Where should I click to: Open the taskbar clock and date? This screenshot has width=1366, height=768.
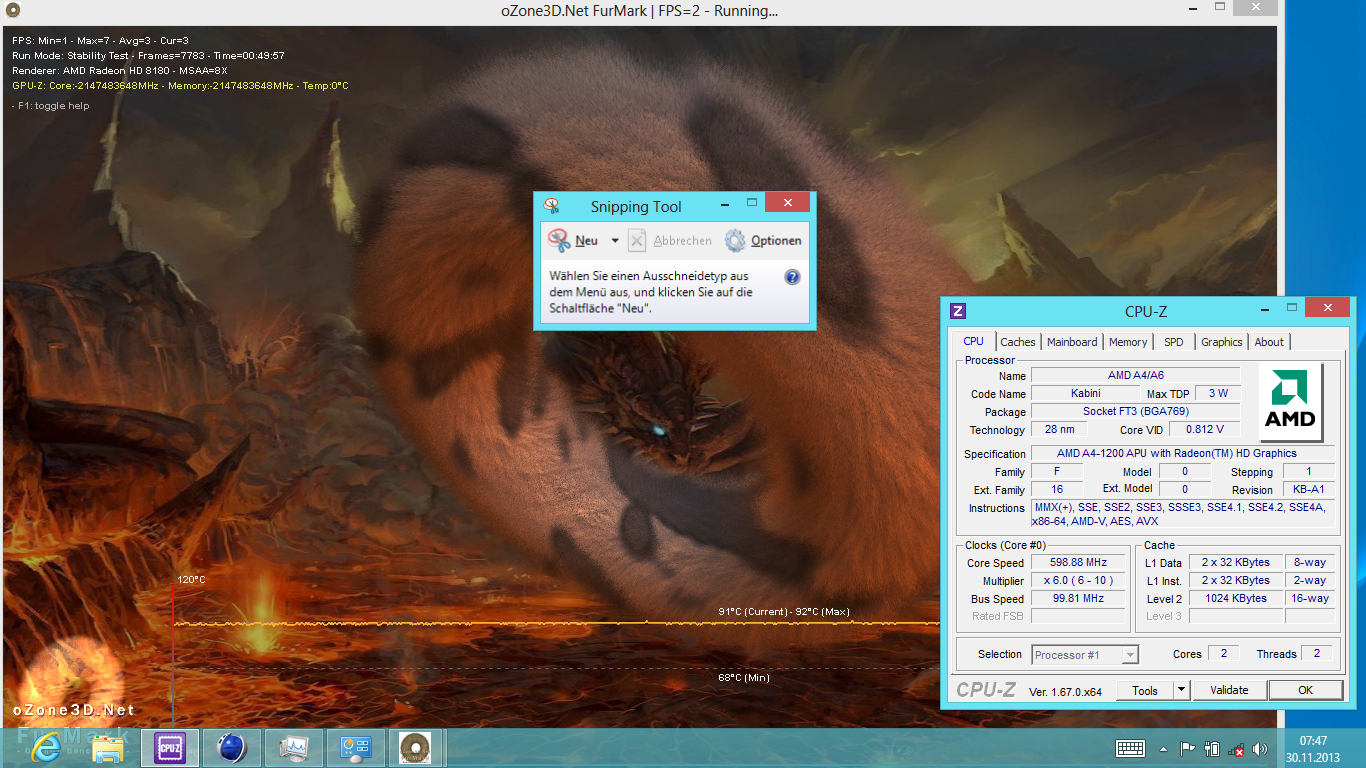point(1313,749)
